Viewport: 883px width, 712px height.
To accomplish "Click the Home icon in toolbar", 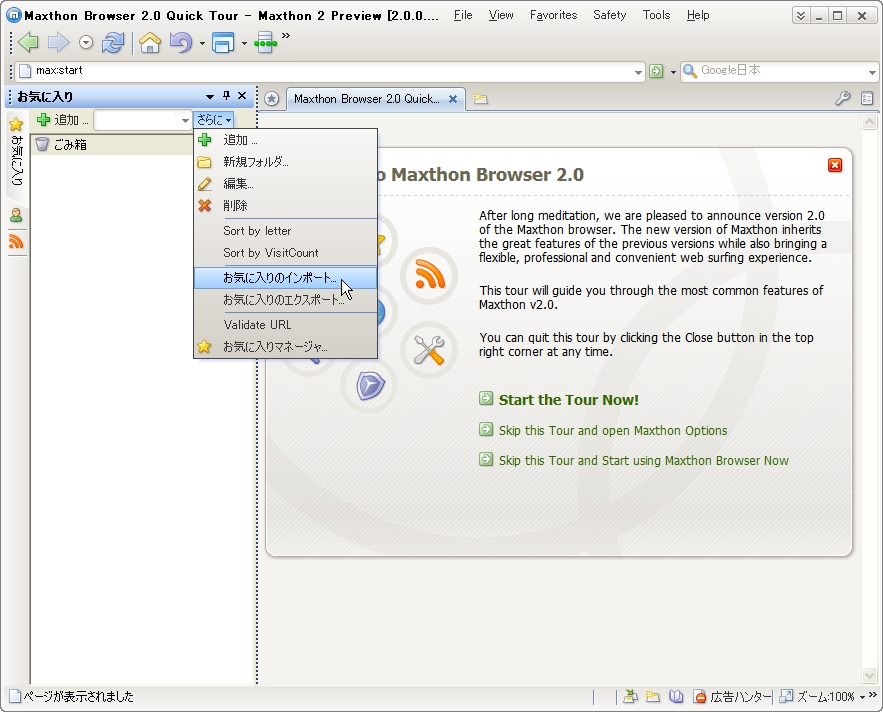I will (150, 42).
